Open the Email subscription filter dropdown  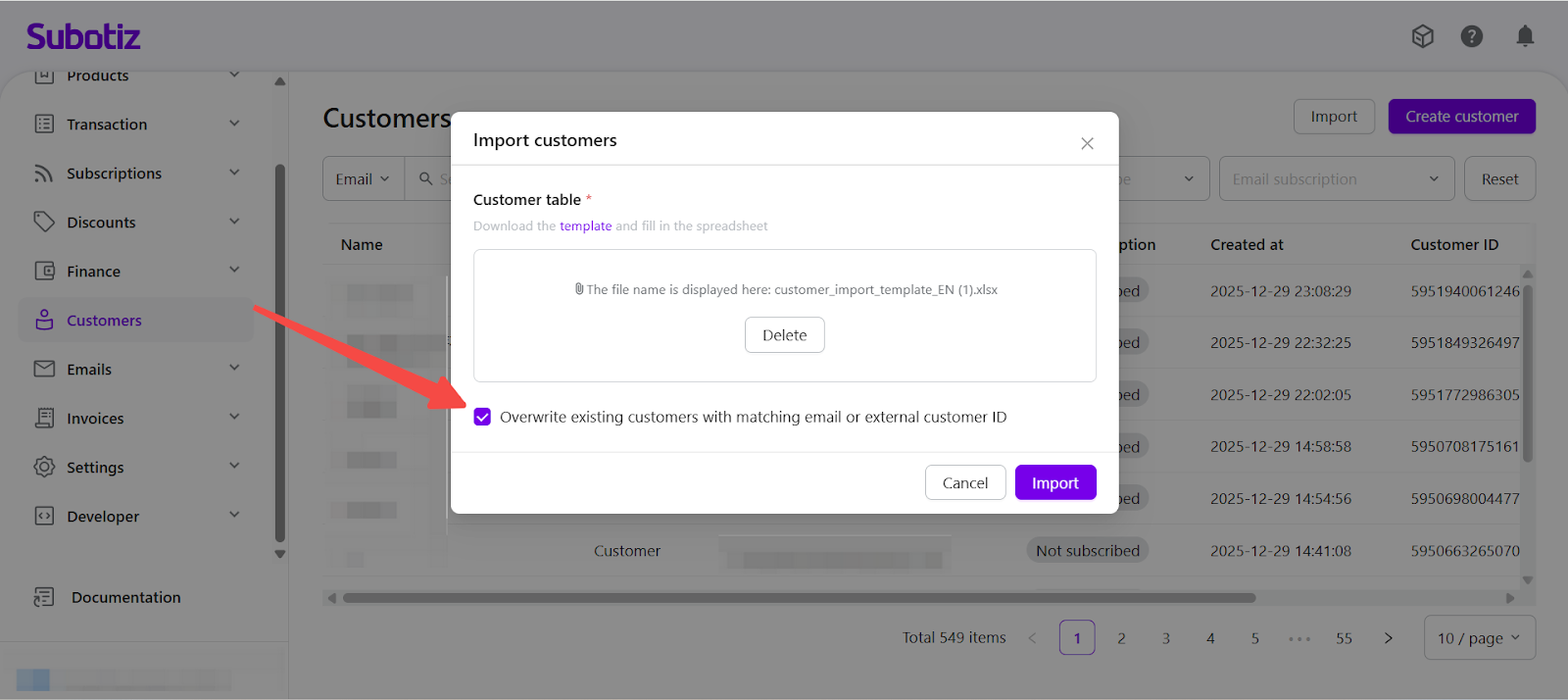tap(1336, 179)
